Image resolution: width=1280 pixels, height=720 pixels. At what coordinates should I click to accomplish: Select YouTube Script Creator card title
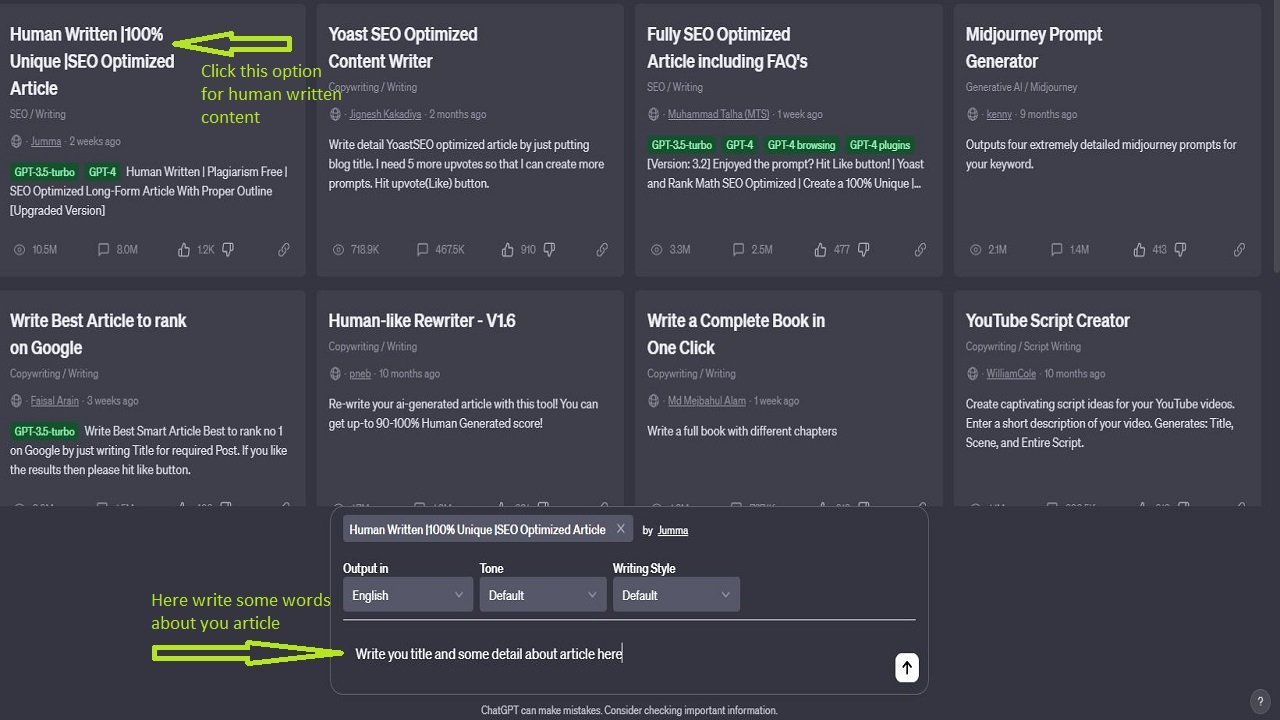[1048, 321]
